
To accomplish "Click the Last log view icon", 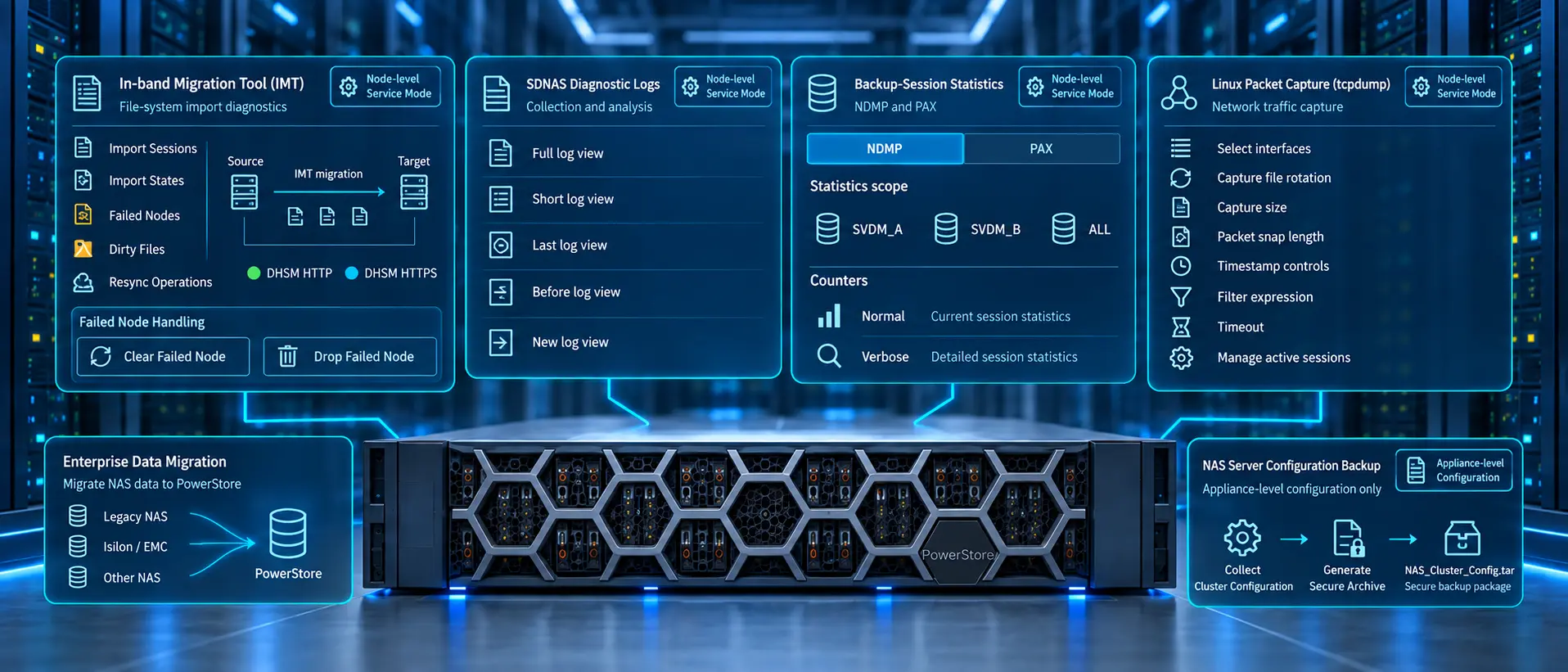I will point(500,245).
